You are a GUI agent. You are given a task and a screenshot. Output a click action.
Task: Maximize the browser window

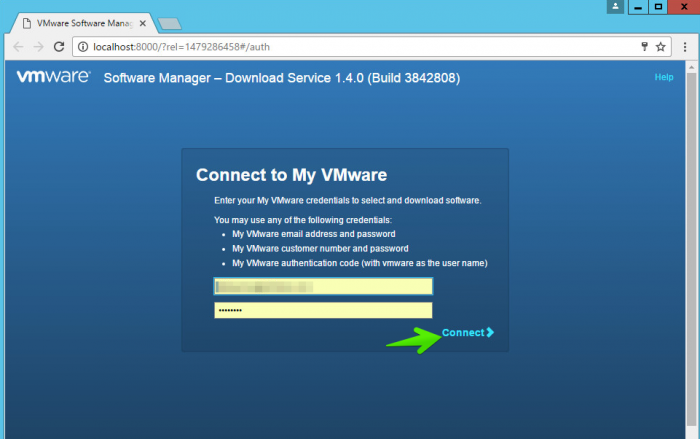pos(658,7)
